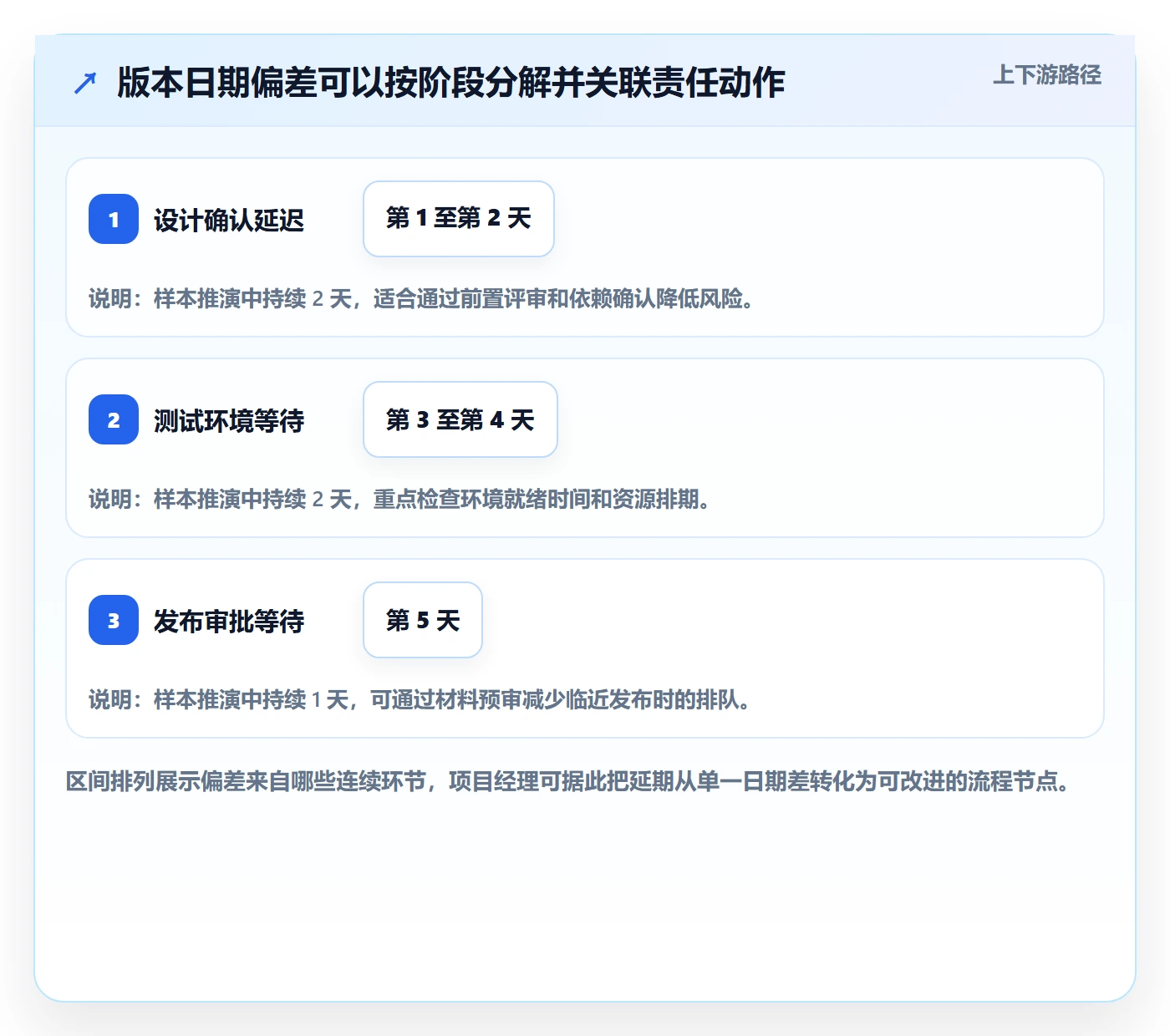Screen dimensions: 1170x1036
Task: Click the 设计确认延迟 stage title
Action: tap(229, 220)
